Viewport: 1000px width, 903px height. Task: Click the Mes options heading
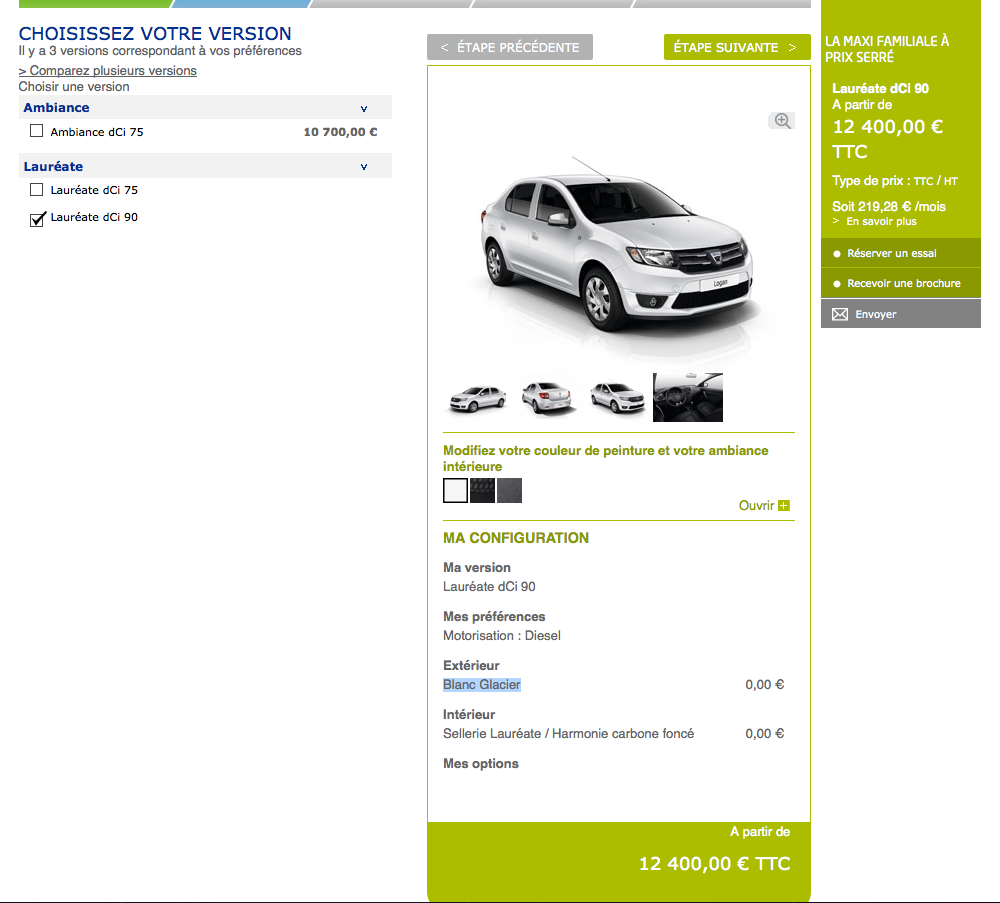481,763
